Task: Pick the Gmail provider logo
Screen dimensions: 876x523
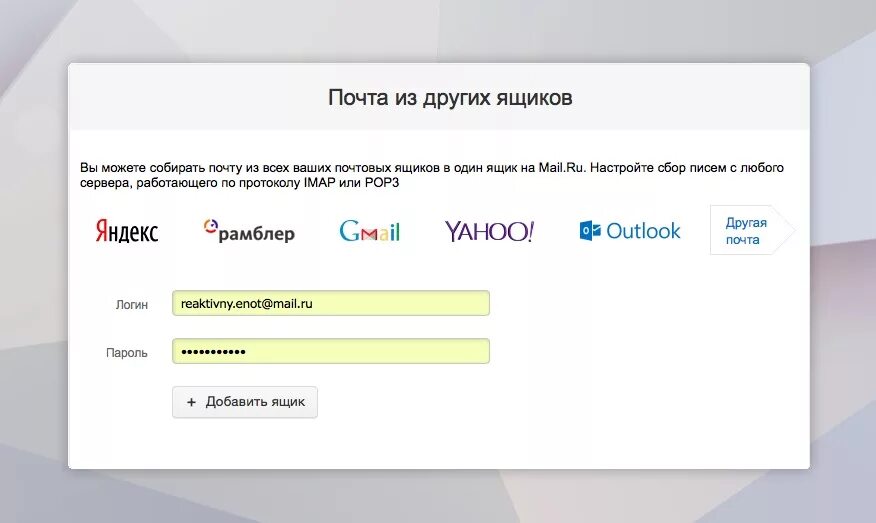Action: (369, 231)
